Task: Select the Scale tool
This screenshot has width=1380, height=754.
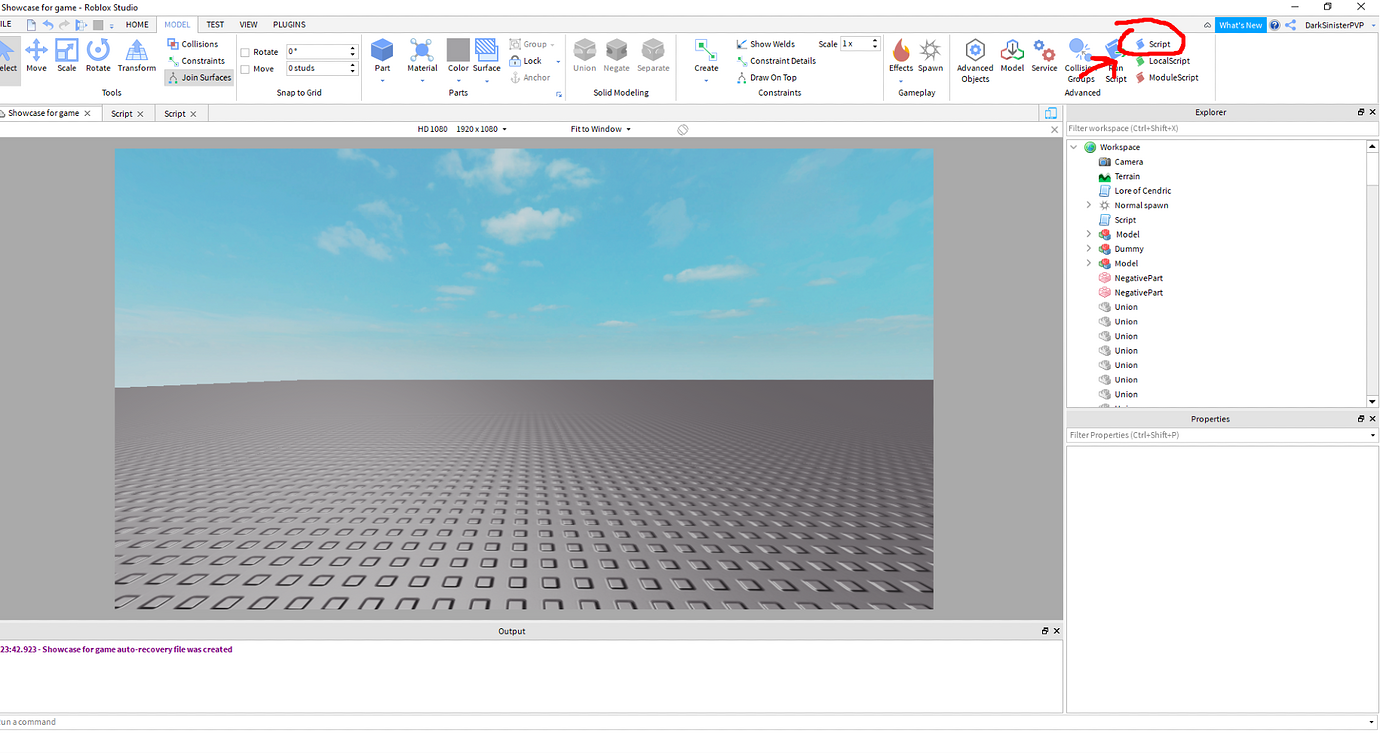Action: [x=67, y=57]
